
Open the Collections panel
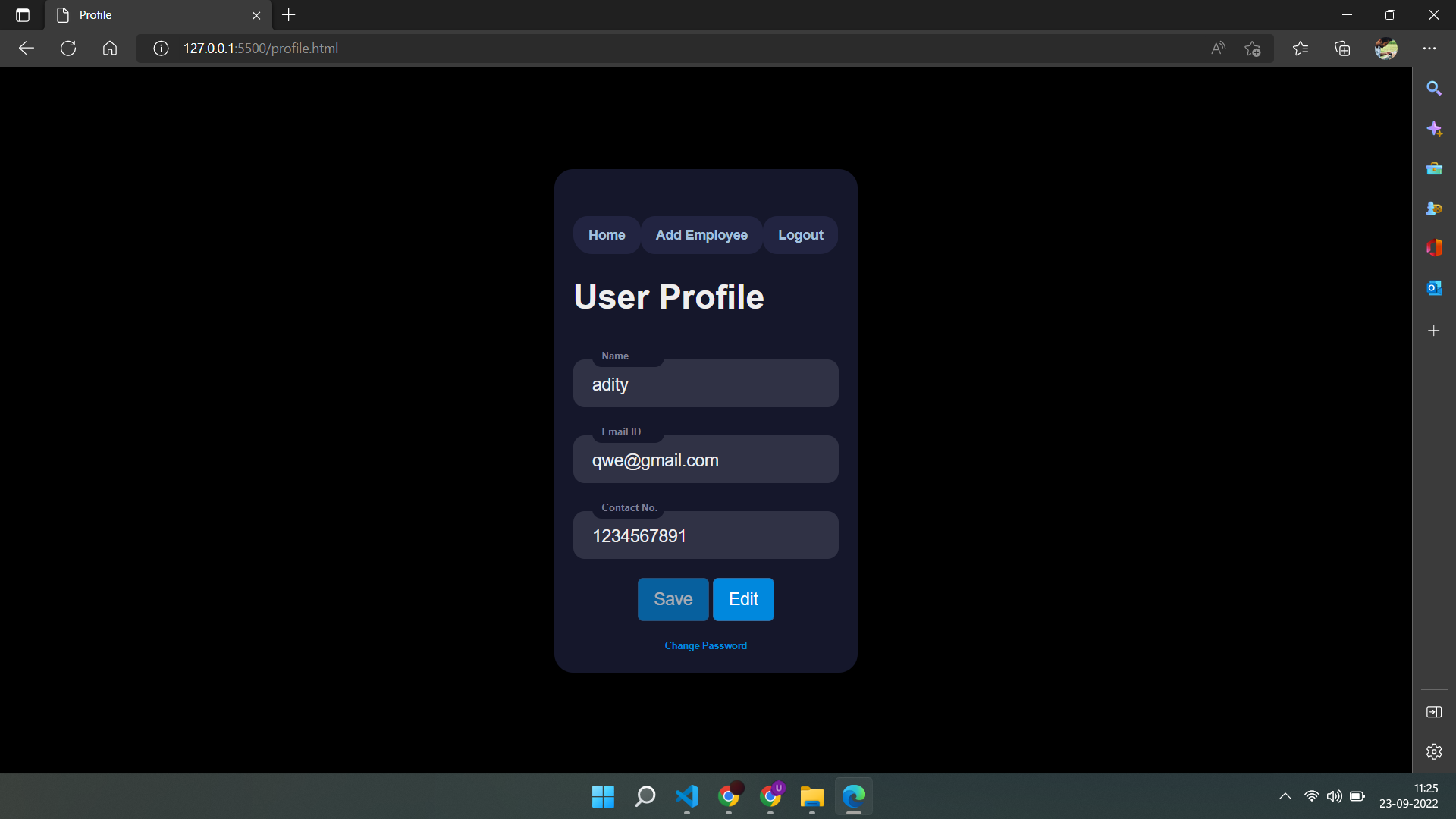point(1342,48)
